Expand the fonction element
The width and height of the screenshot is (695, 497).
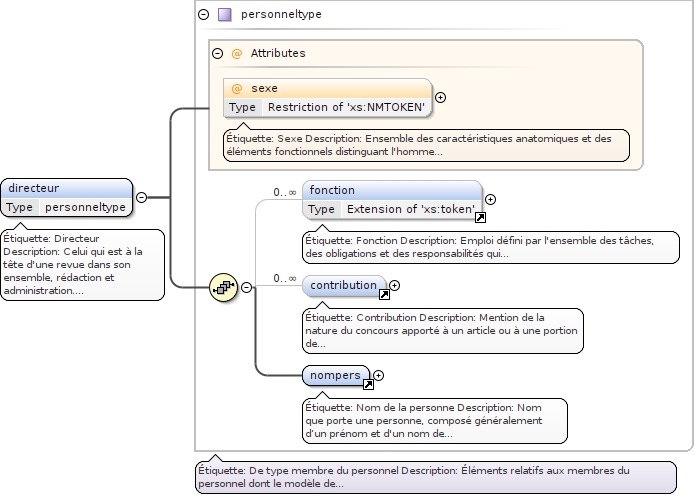[490, 199]
